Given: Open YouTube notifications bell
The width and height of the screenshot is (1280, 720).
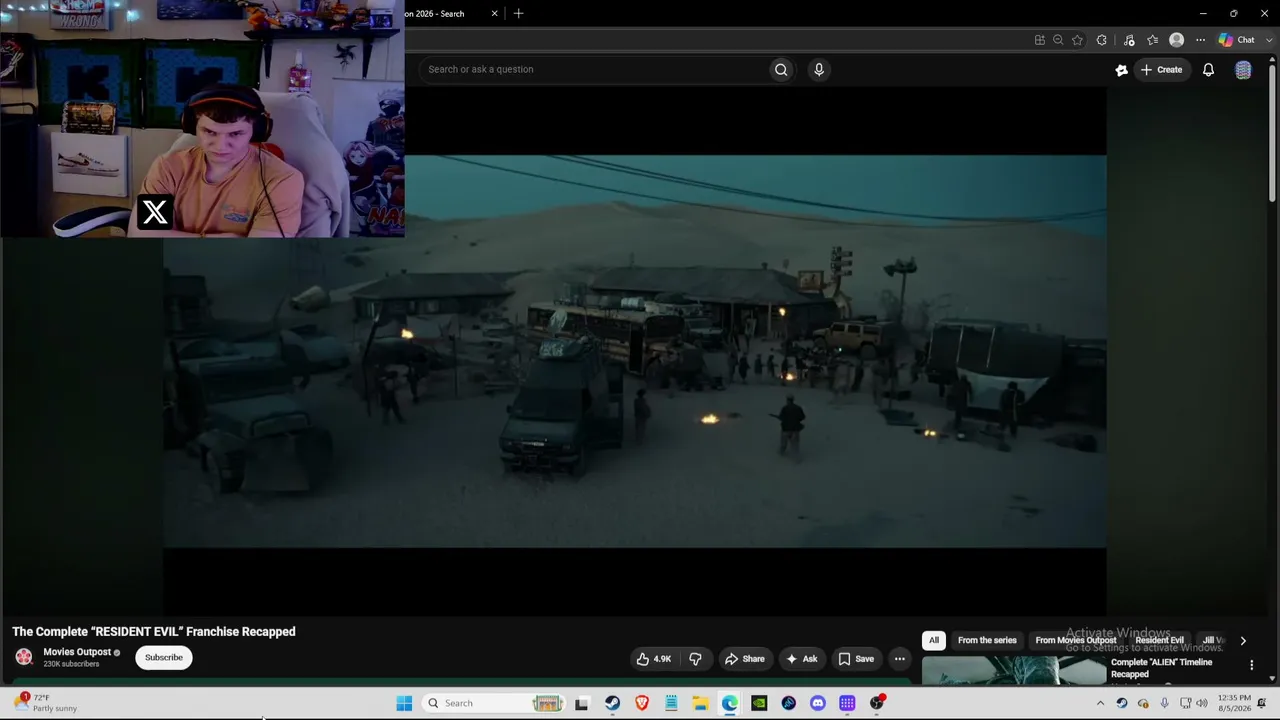Looking at the screenshot, I should point(1208,69).
